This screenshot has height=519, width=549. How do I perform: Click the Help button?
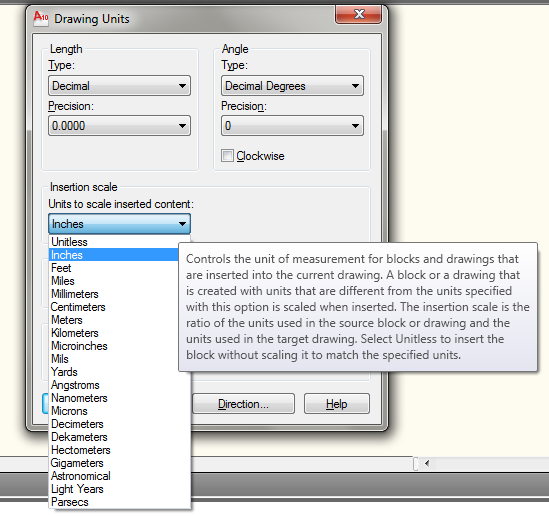336,404
